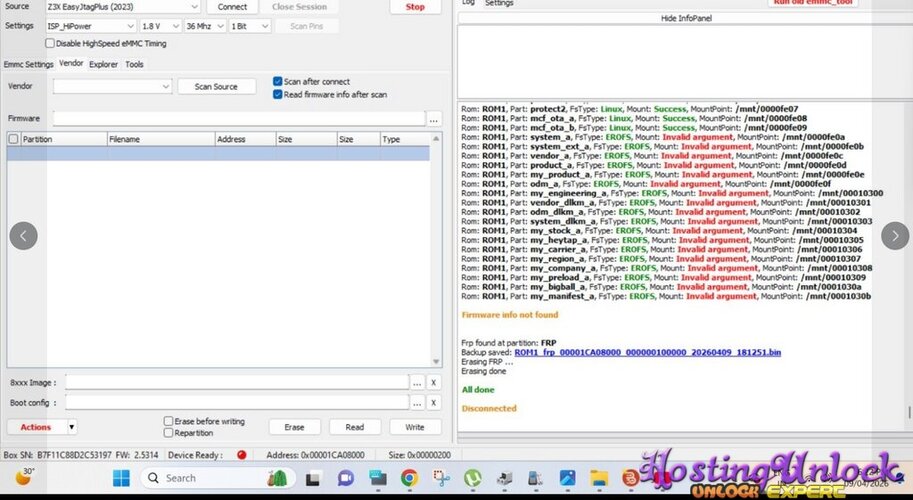913x500 pixels.
Task: Click the next slide arrow on the right
Action: tap(895, 236)
